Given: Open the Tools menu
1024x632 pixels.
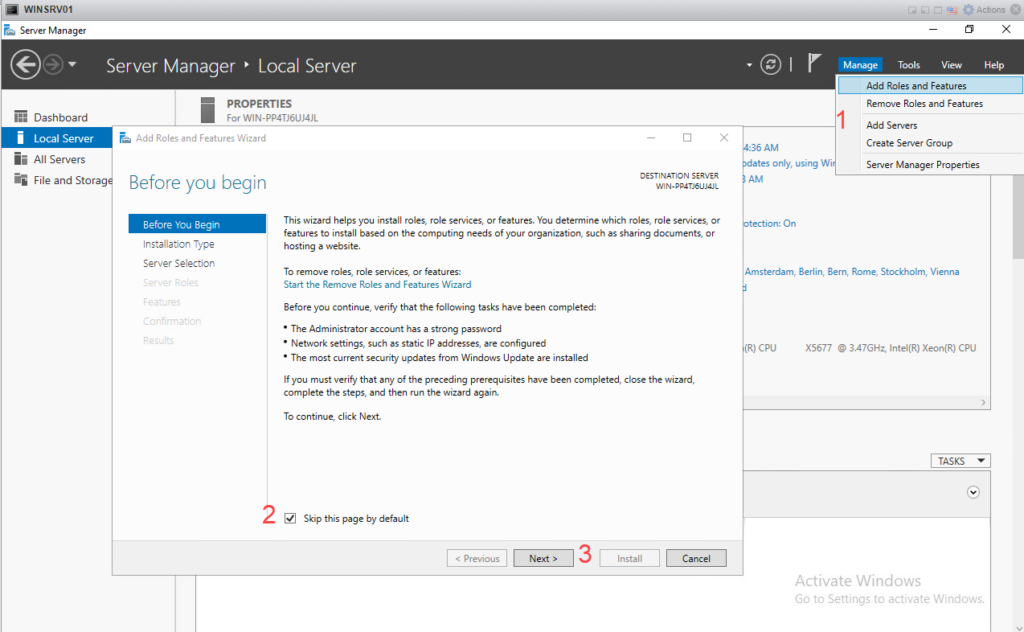Looking at the screenshot, I should [908, 65].
